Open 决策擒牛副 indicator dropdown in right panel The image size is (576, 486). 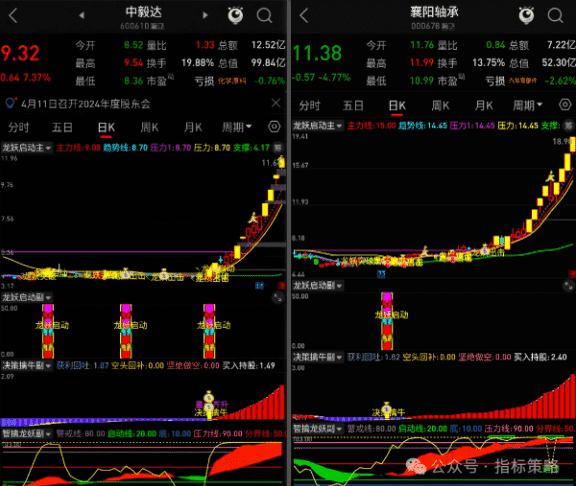point(318,357)
